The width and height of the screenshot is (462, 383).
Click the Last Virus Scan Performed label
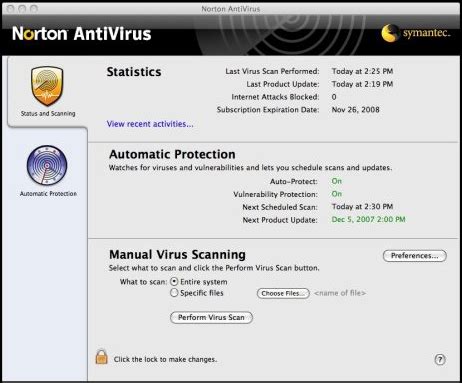tap(272, 71)
